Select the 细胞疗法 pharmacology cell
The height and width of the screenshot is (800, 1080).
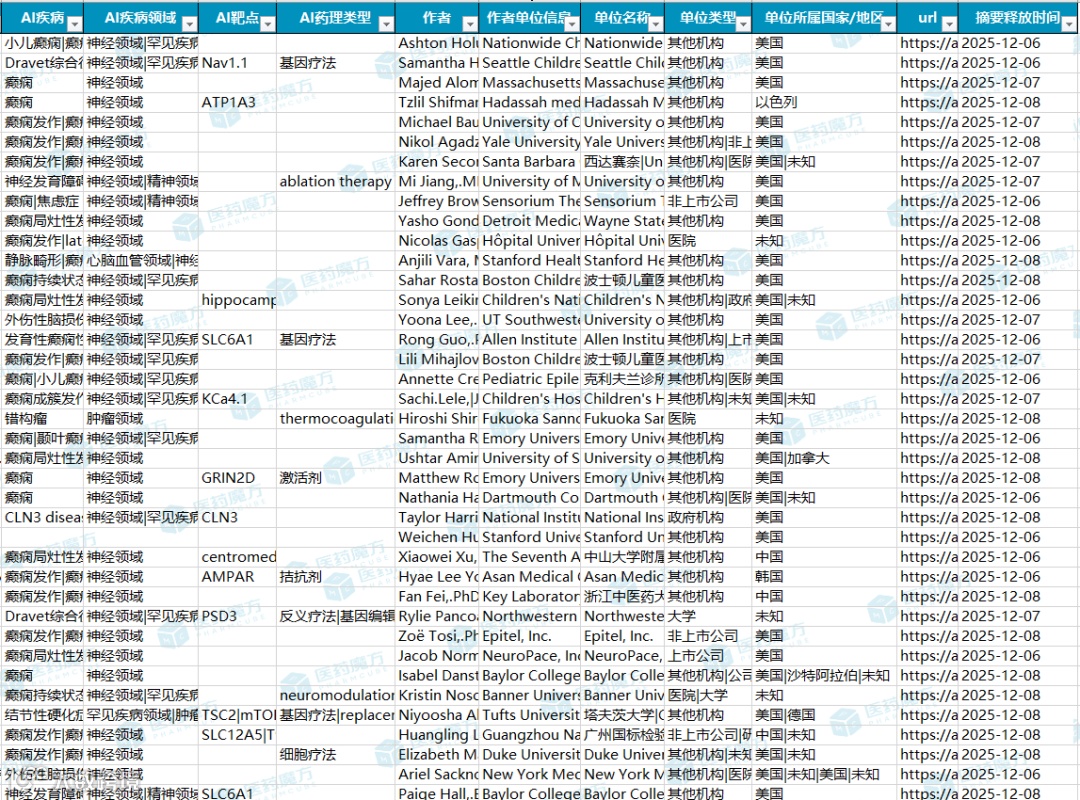tap(336, 755)
